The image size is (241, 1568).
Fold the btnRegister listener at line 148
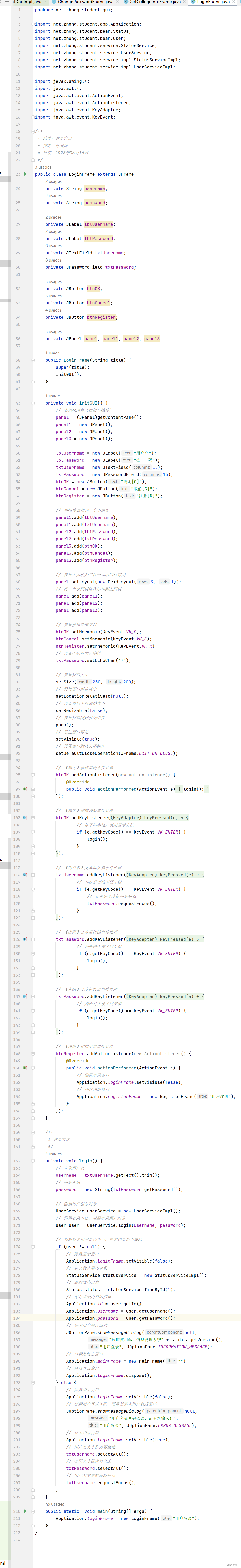click(x=33, y=1054)
